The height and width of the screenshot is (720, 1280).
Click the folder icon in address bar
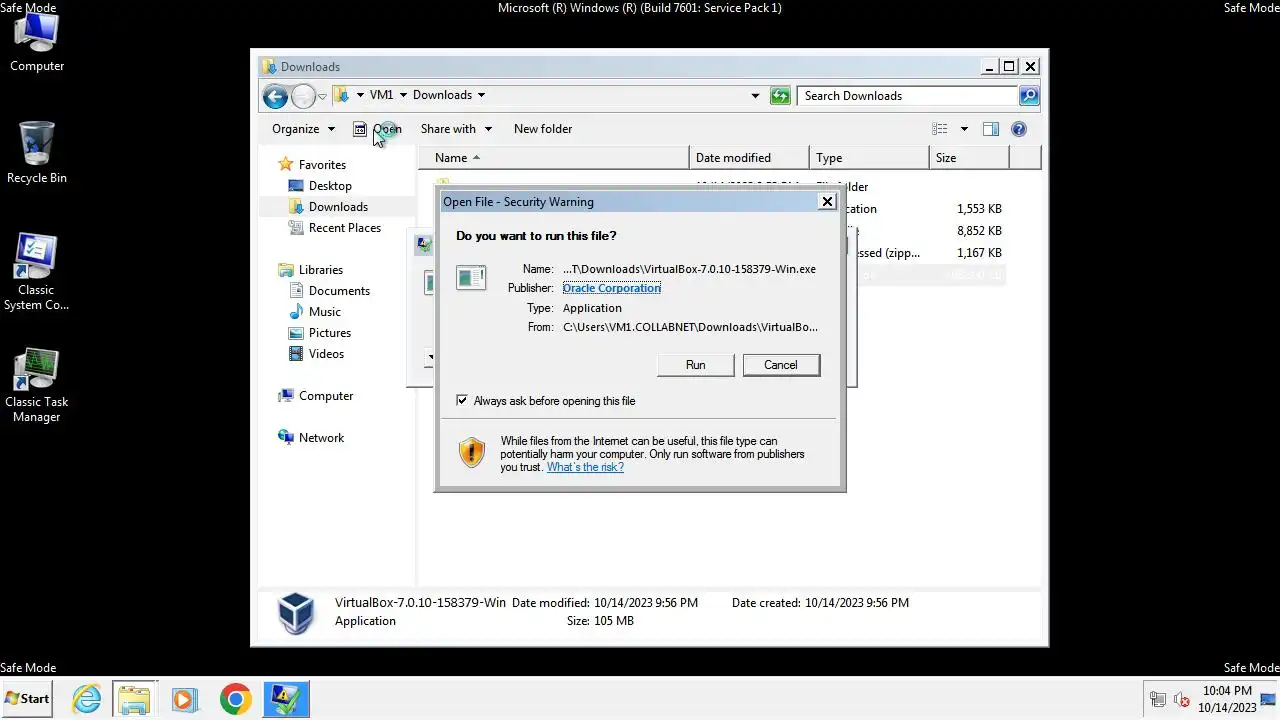pyautogui.click(x=341, y=95)
